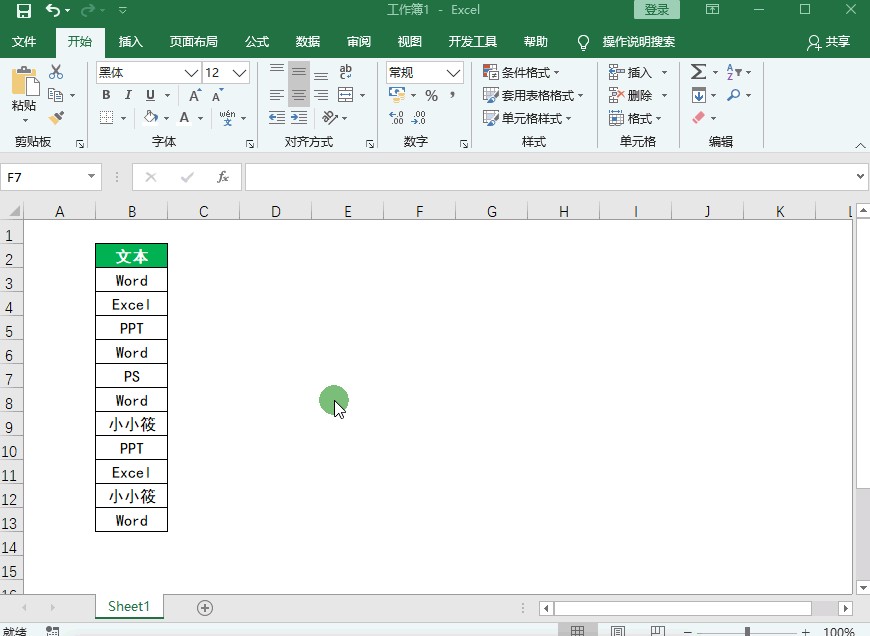Toggle center horizontal alignment

[299, 95]
